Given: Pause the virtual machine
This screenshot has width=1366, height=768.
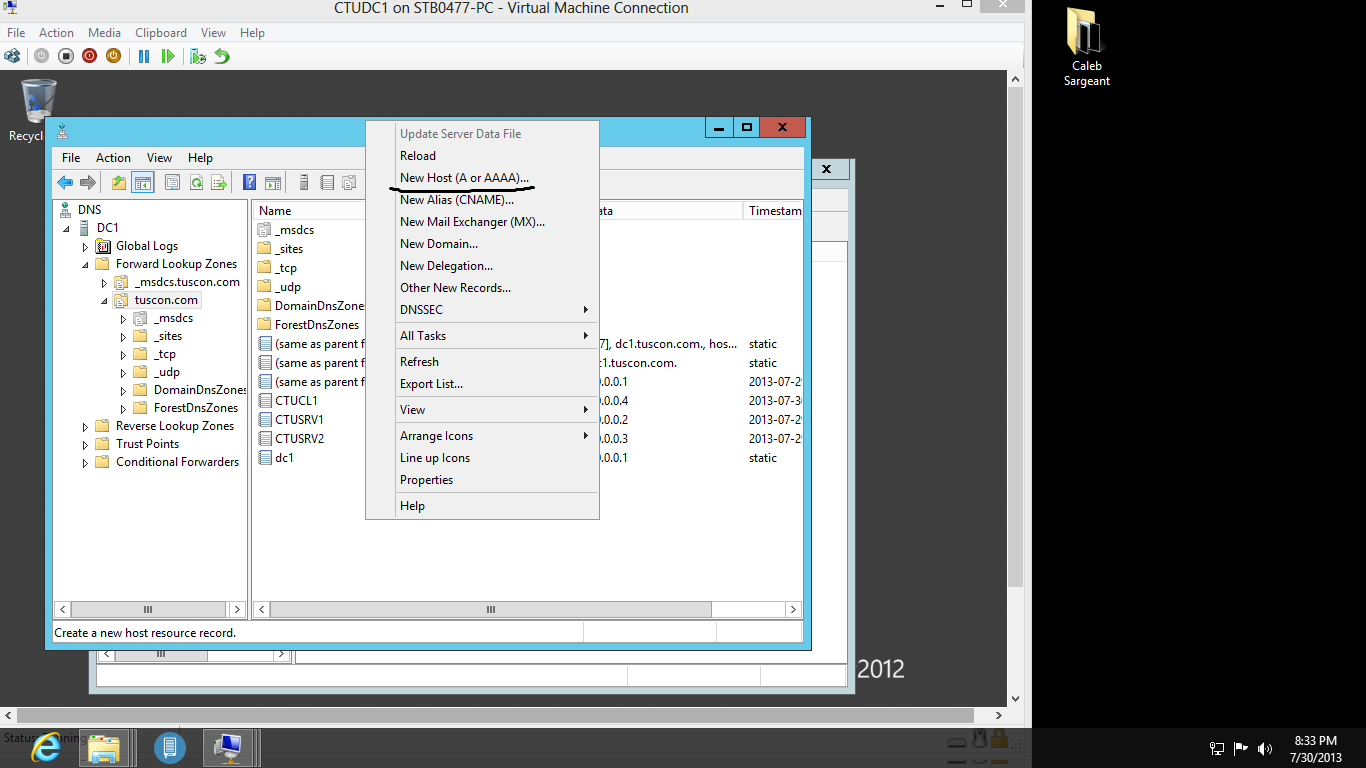Looking at the screenshot, I should [144, 56].
